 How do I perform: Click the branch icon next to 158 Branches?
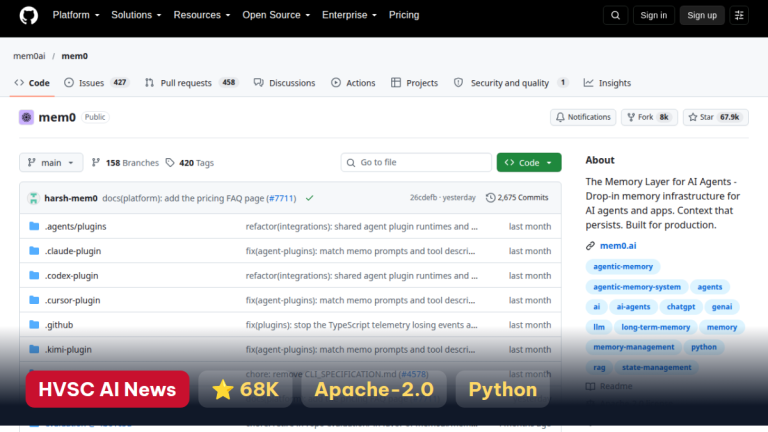pos(96,163)
